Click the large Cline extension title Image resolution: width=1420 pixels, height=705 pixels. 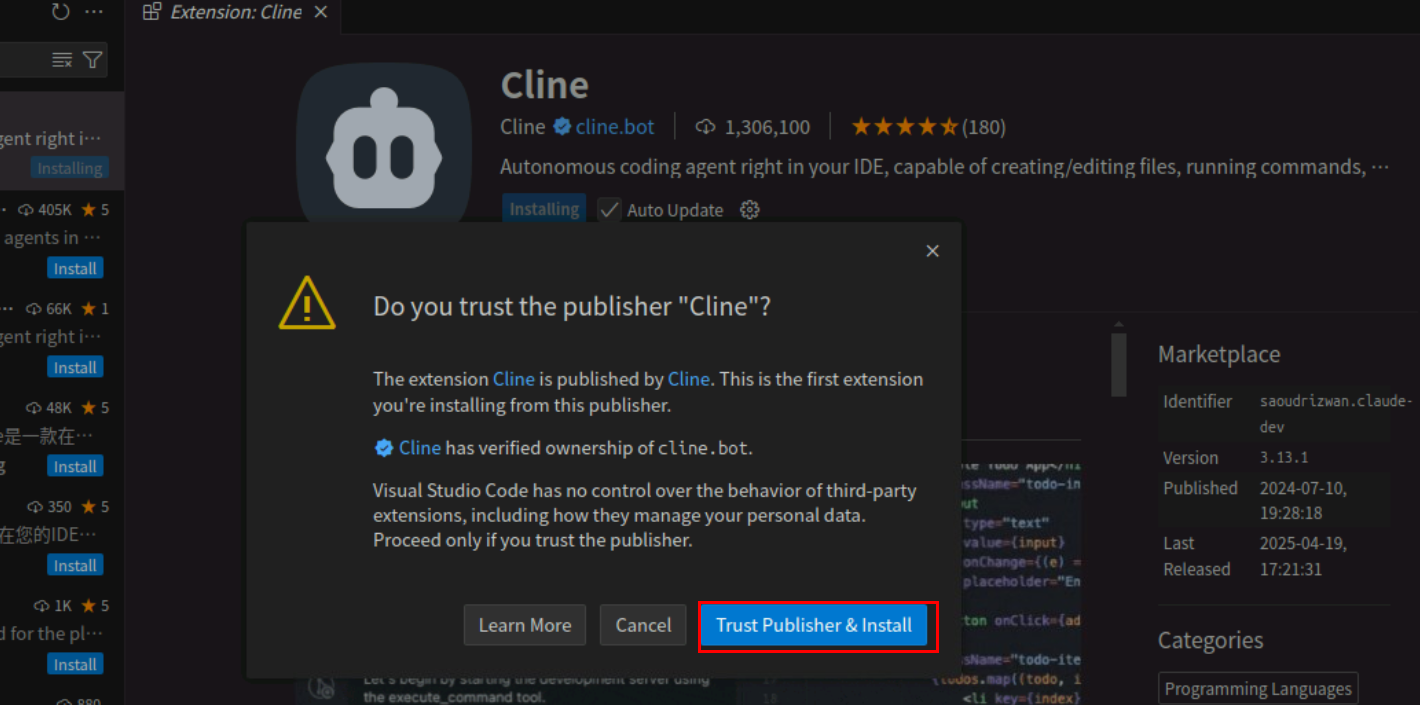tap(545, 85)
